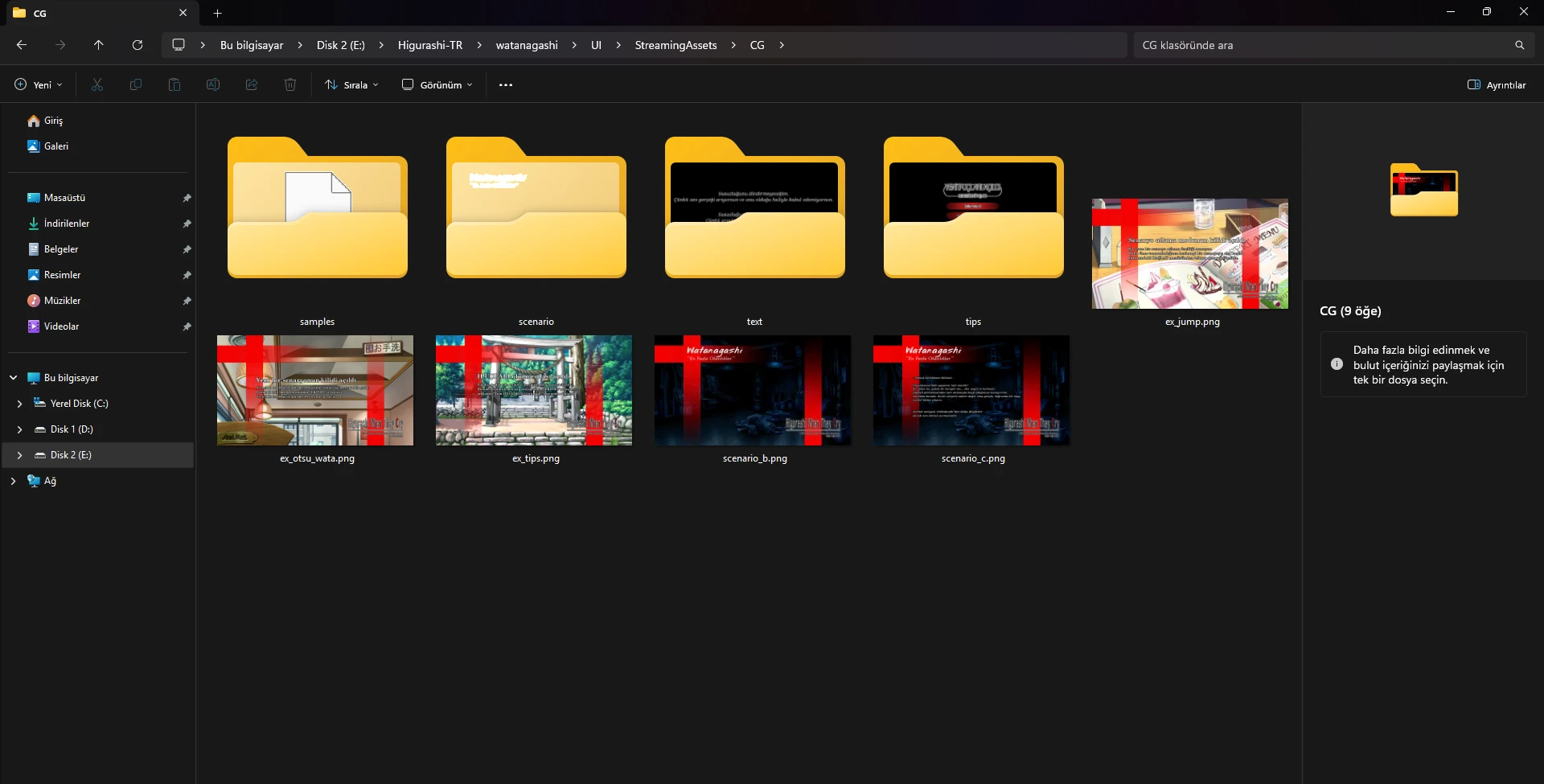Expand Disk 1 (D:) in tree
This screenshot has width=1544, height=784.
coord(19,429)
